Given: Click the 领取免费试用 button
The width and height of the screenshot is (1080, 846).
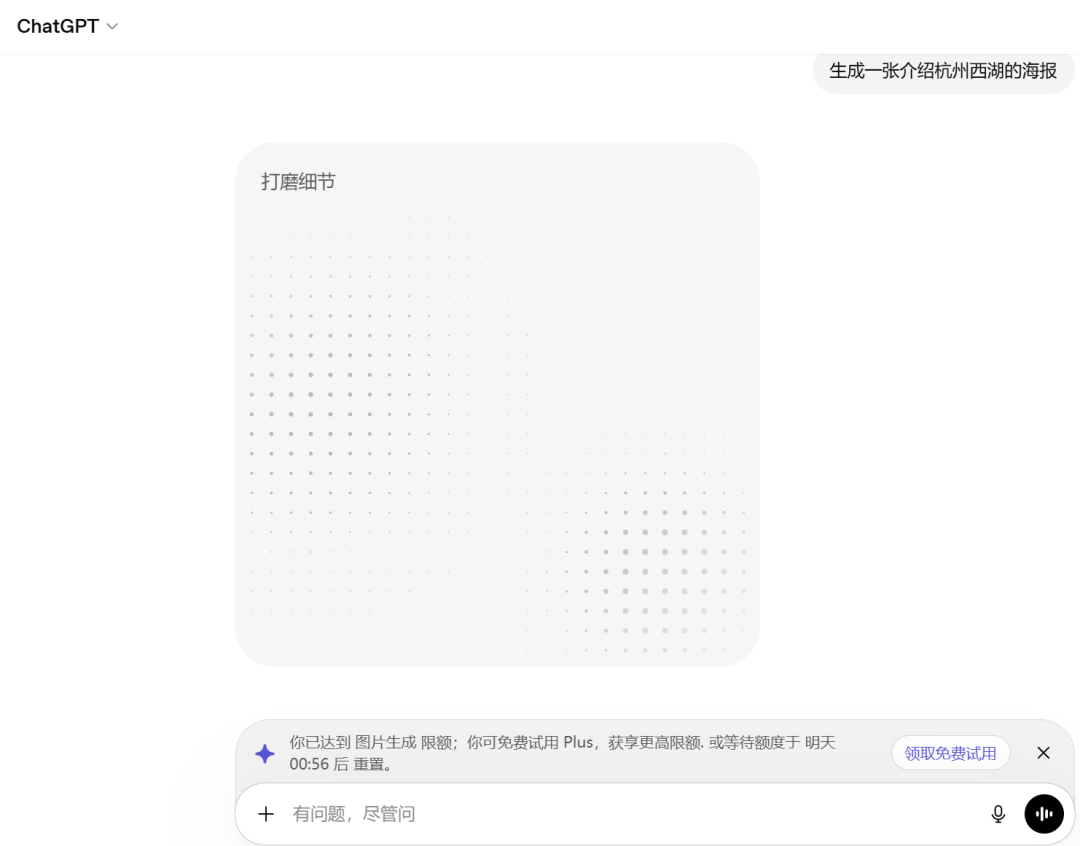Looking at the screenshot, I should pyautogui.click(x=950, y=753).
